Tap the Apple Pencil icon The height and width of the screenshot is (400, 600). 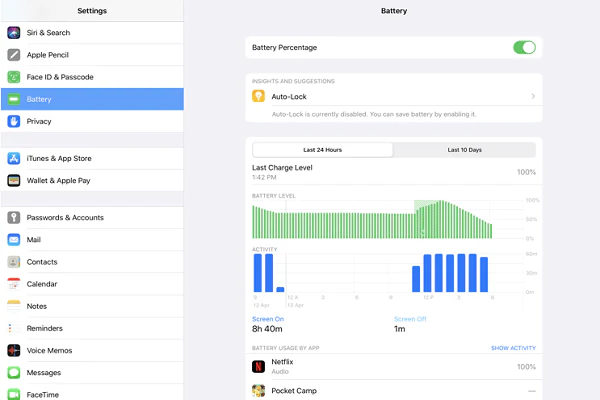[x=14, y=55]
